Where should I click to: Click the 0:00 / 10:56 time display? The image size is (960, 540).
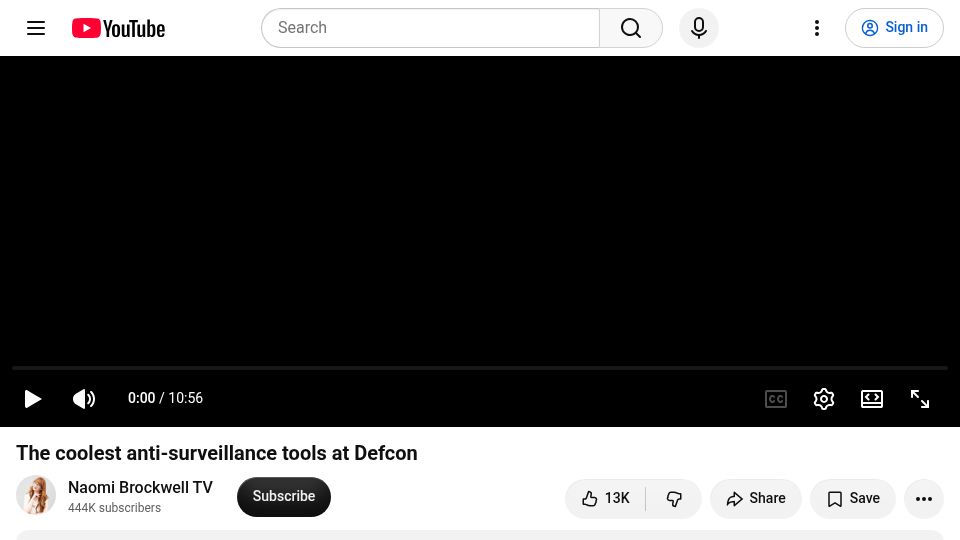click(165, 398)
